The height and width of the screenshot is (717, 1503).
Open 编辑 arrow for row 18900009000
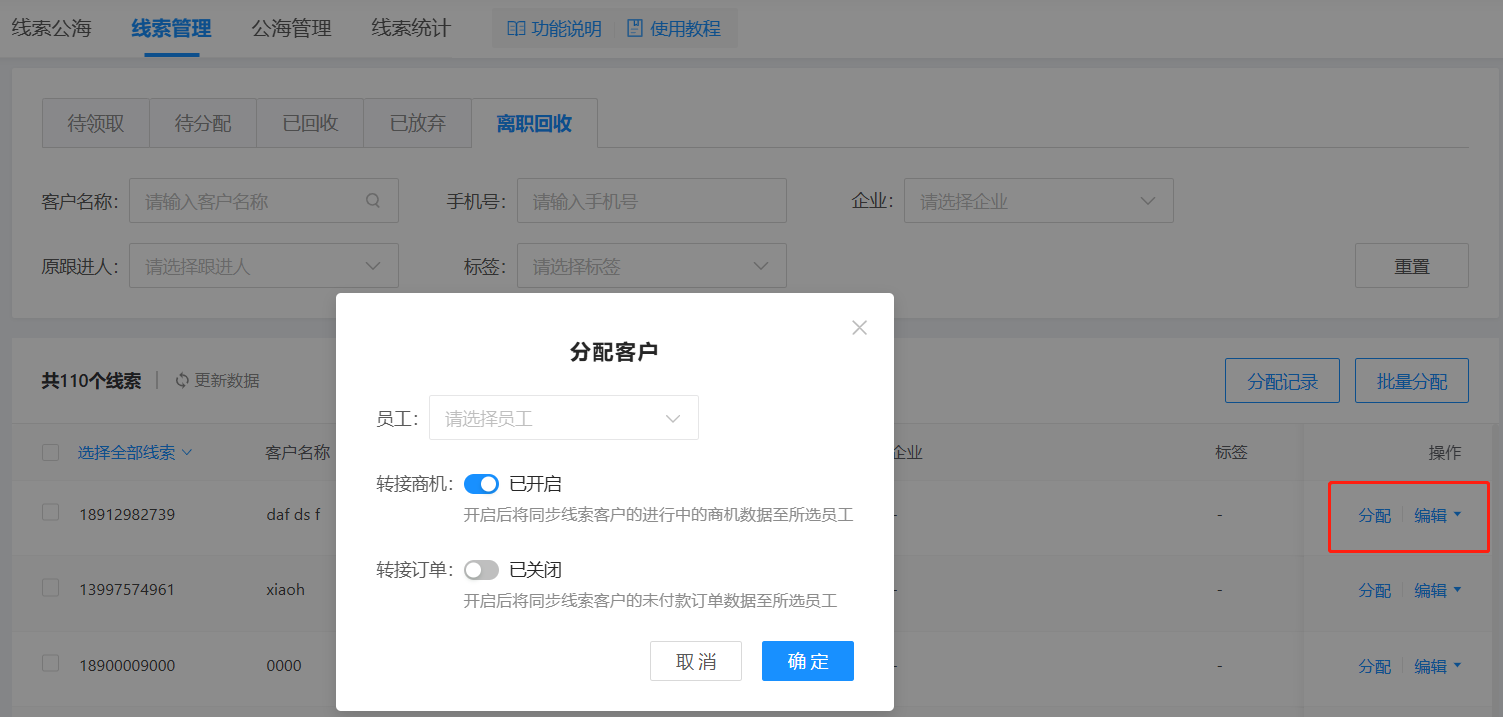[x=1457, y=666]
